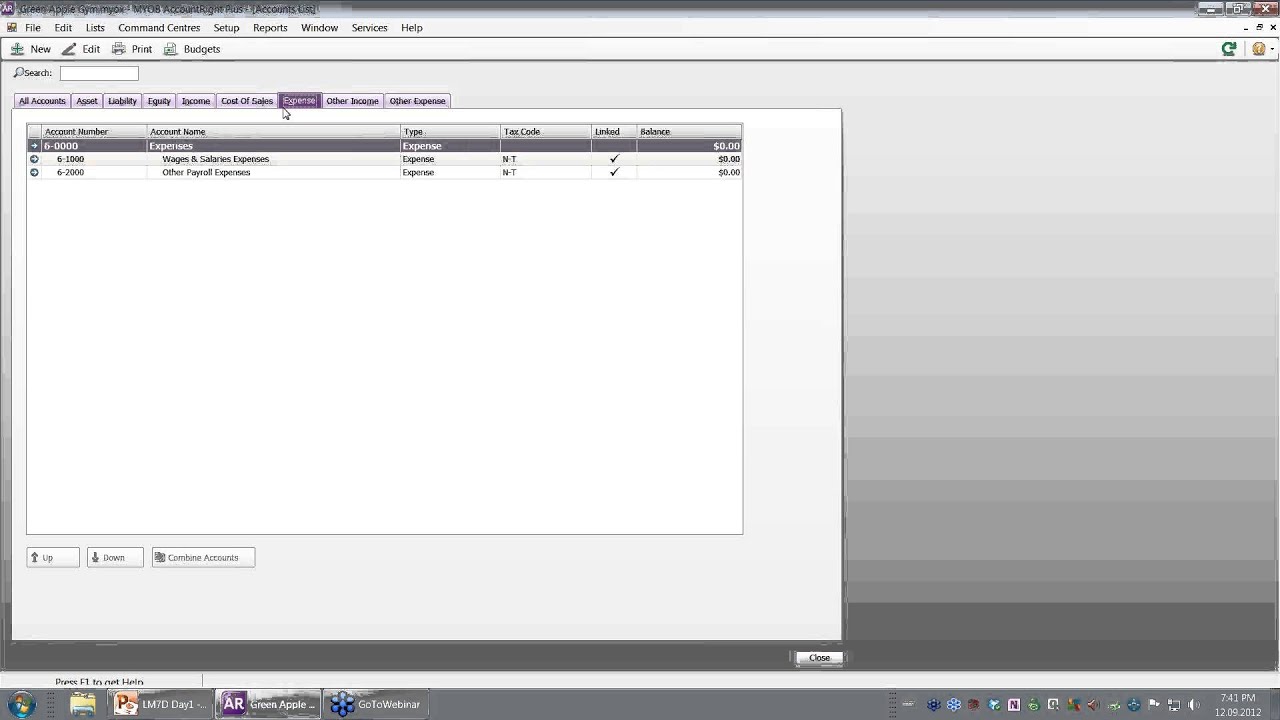Viewport: 1280px width, 720px height.
Task: Switch to GoToWebinar taskbar item
Action: coord(376,704)
